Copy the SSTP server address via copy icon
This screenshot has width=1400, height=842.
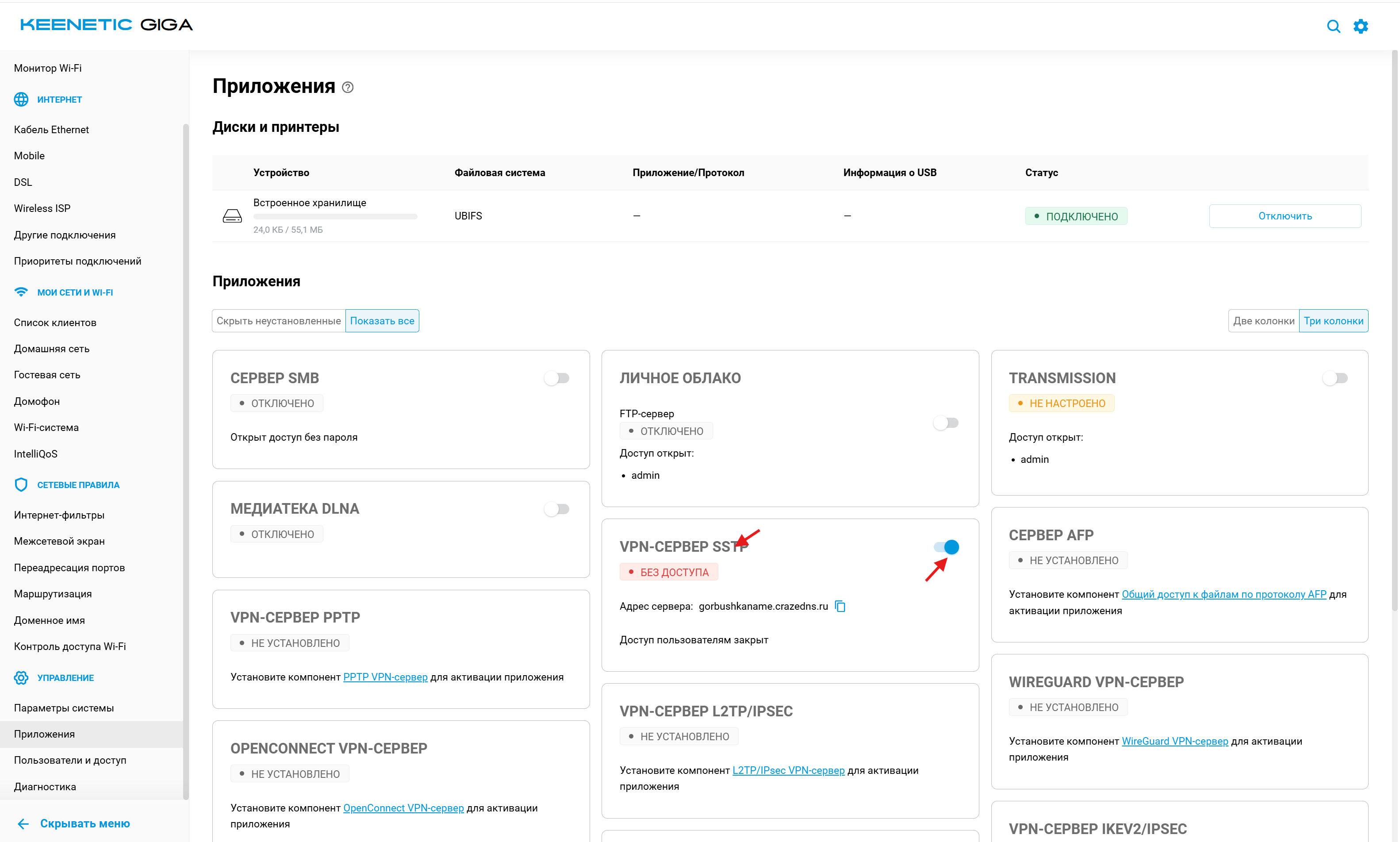click(840, 607)
